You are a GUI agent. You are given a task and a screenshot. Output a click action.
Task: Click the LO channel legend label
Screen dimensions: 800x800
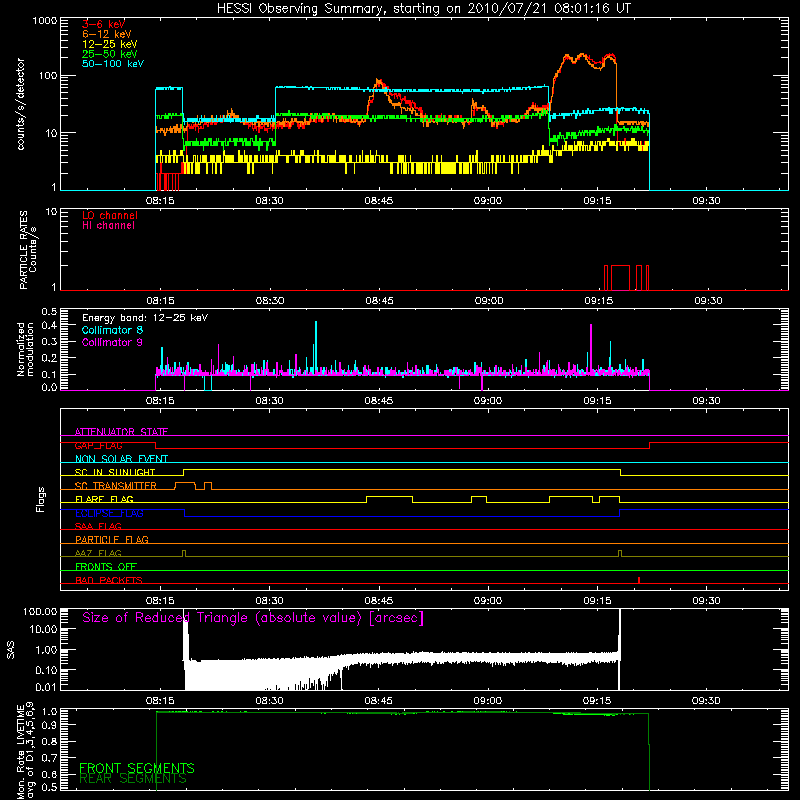pyautogui.click(x=110, y=215)
